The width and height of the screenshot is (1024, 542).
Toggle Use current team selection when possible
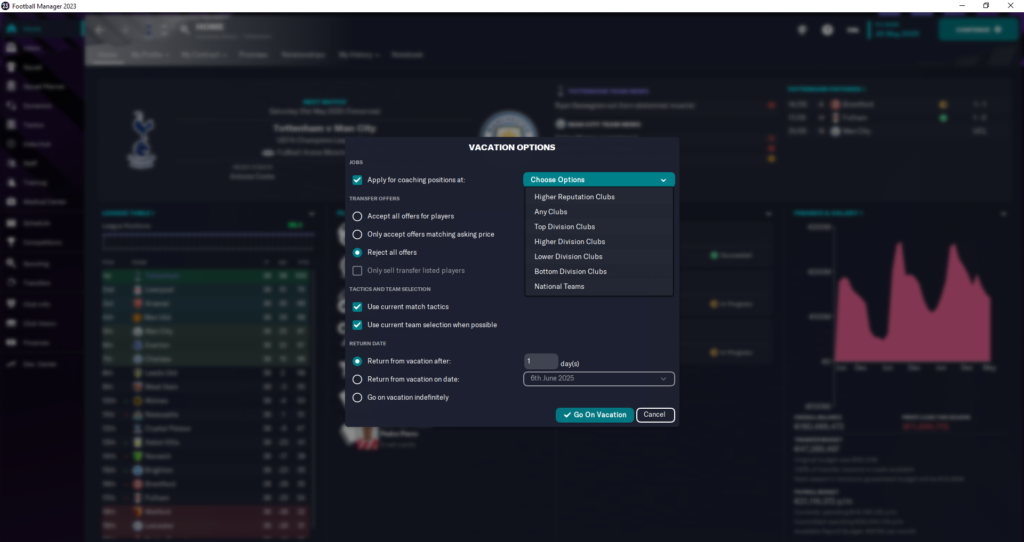pyautogui.click(x=357, y=325)
